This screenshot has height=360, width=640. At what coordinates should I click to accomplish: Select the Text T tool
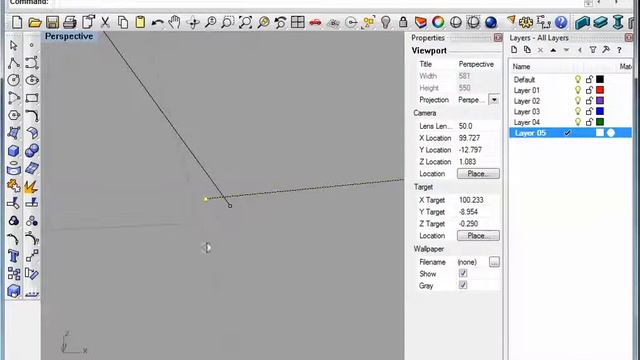[x=13, y=256]
